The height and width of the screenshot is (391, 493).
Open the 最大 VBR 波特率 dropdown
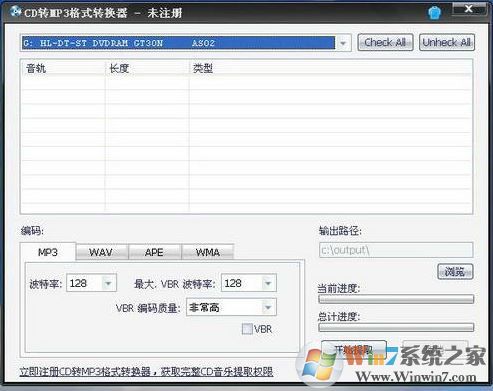coord(268,284)
